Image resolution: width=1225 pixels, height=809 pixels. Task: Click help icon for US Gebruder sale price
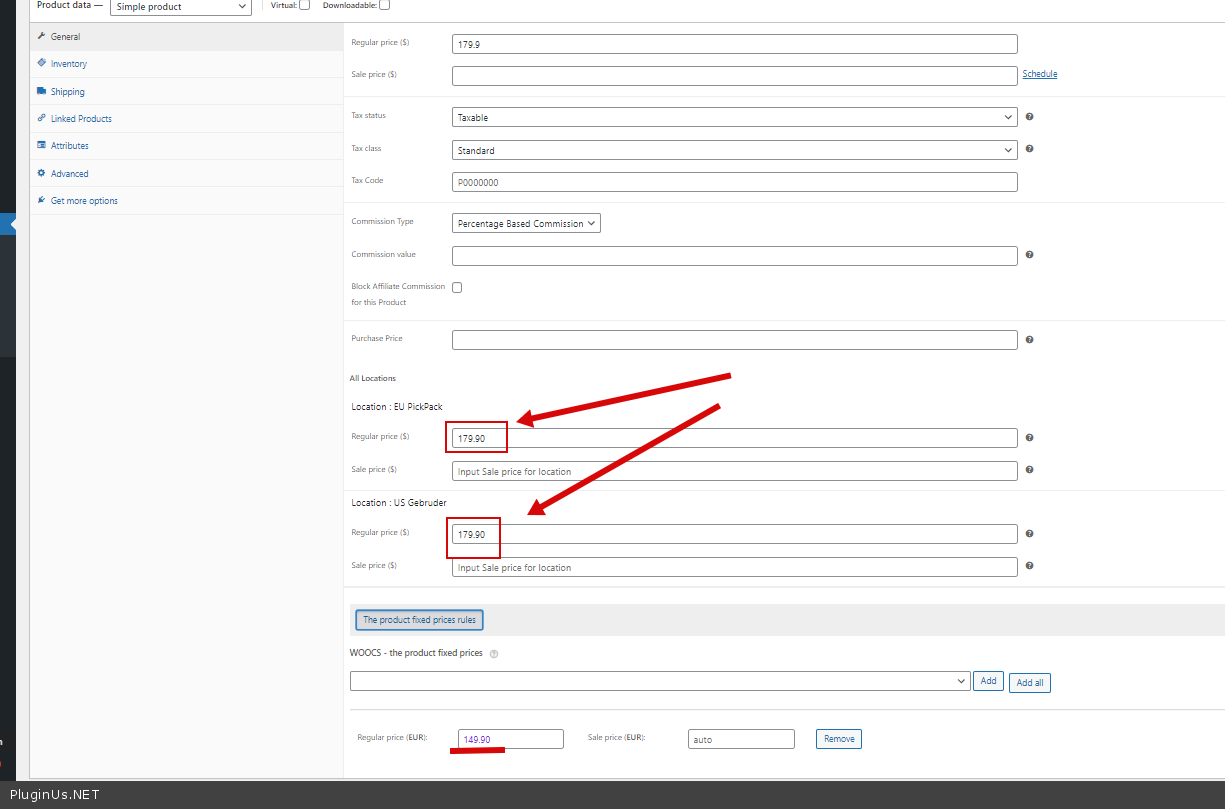1029,566
